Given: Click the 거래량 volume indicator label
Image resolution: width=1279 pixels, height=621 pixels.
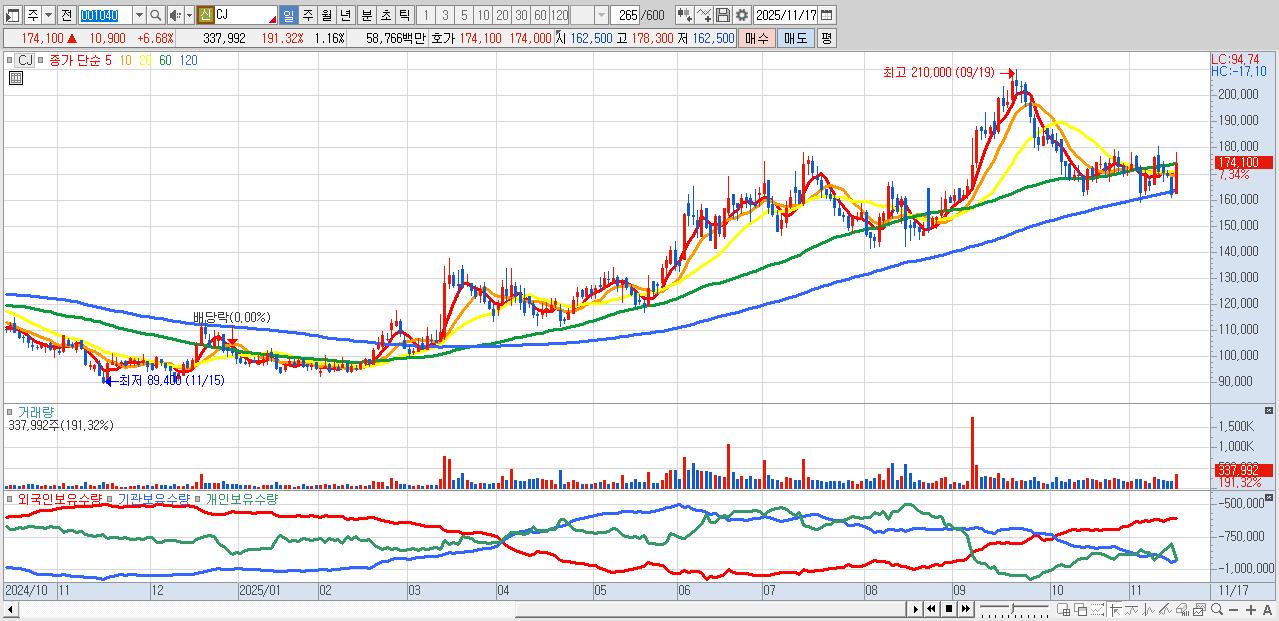Looking at the screenshot, I should click(36, 411).
